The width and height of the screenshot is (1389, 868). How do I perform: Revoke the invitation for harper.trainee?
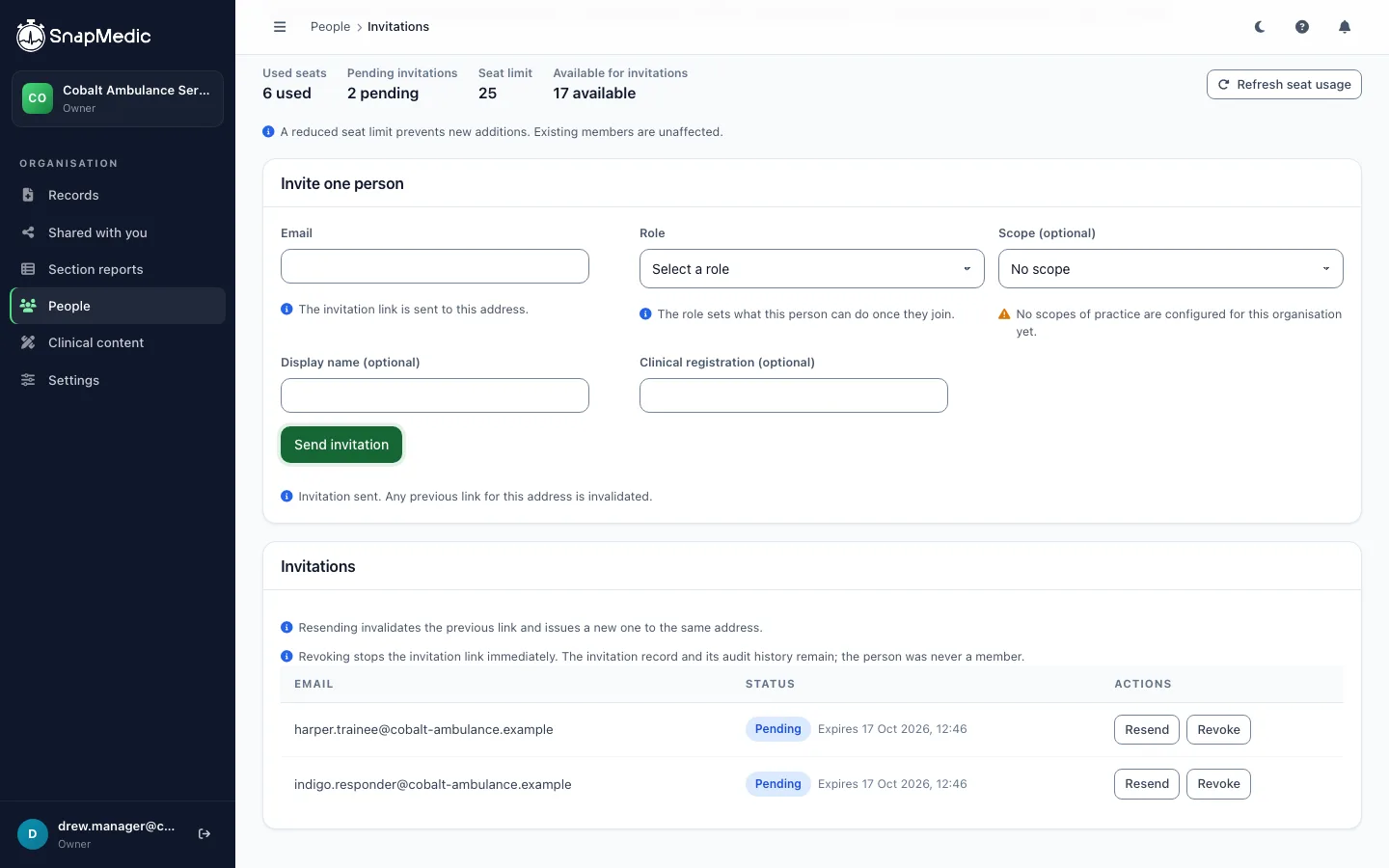click(x=1218, y=730)
